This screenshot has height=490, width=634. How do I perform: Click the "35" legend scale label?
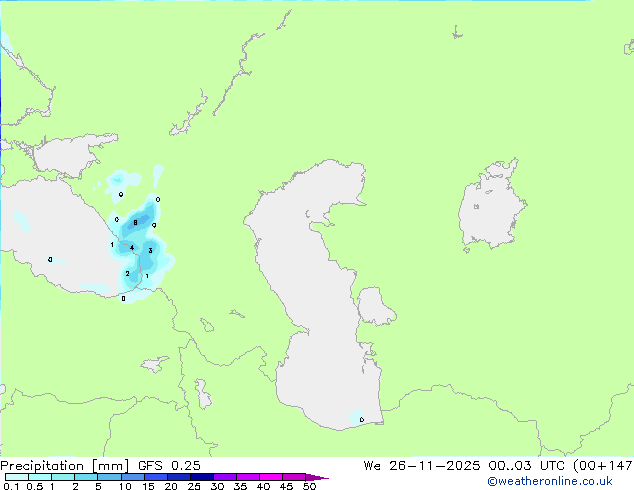coord(240,486)
